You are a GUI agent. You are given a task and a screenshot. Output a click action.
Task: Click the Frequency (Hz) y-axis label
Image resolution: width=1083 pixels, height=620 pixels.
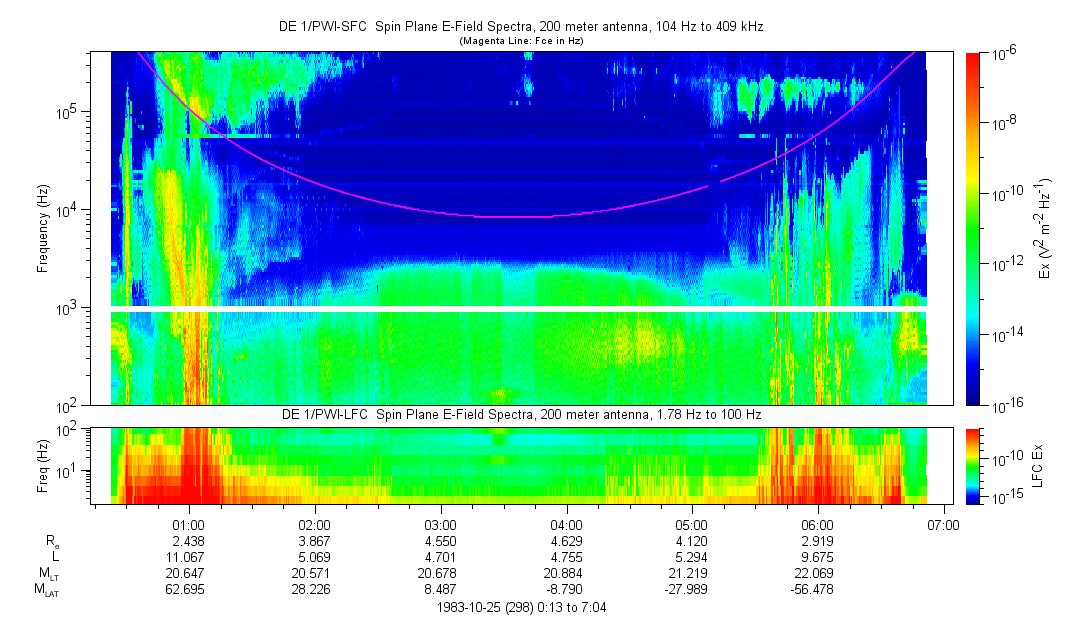tap(43, 228)
